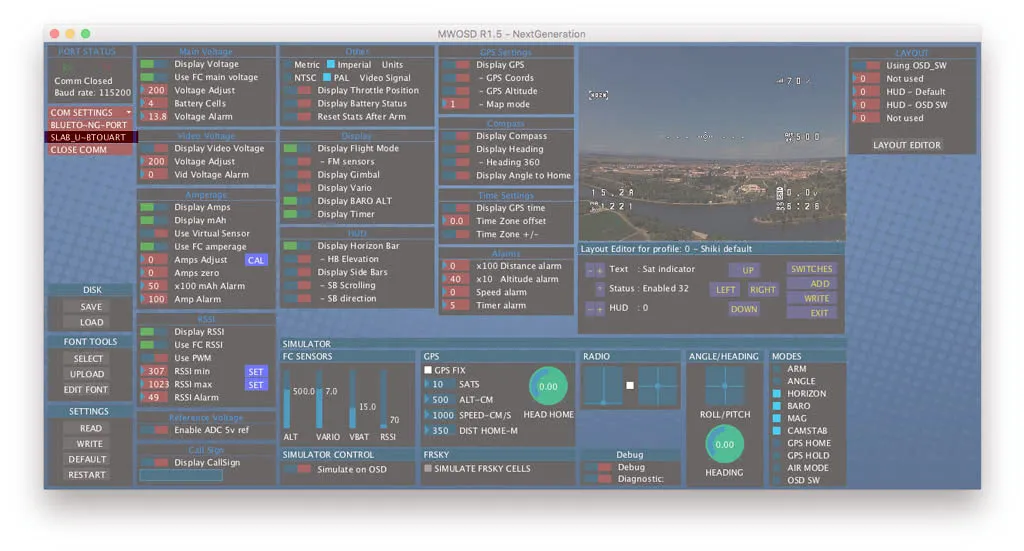Viewport: 1024px width, 551px height.
Task: Enable the Simulate on OSD toggle
Action: click(296, 469)
